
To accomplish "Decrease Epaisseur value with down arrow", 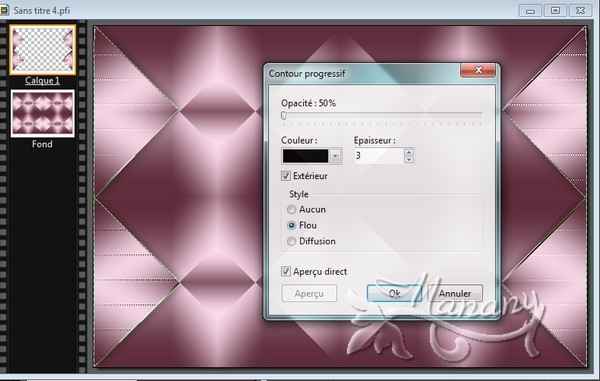I will 409,159.
